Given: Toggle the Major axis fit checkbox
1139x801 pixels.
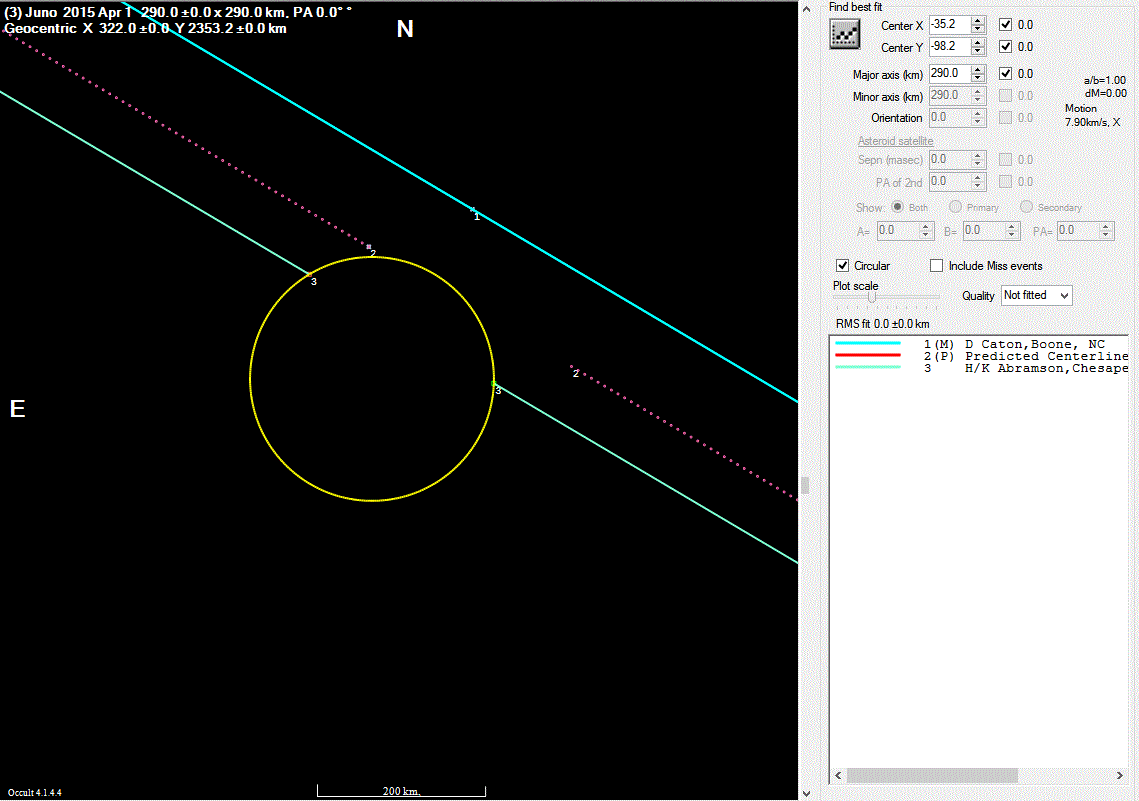Looking at the screenshot, I should click(1005, 73).
